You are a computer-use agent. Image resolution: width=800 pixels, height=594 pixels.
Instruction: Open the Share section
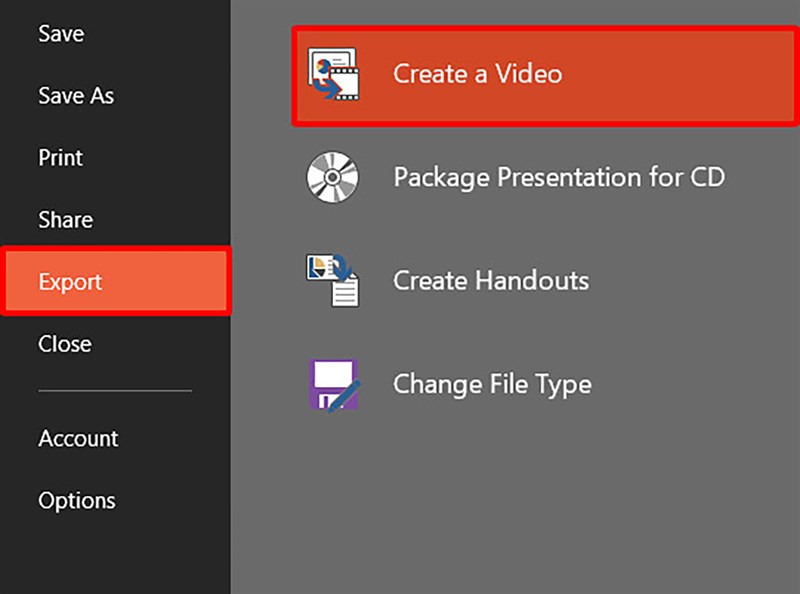pos(64,219)
